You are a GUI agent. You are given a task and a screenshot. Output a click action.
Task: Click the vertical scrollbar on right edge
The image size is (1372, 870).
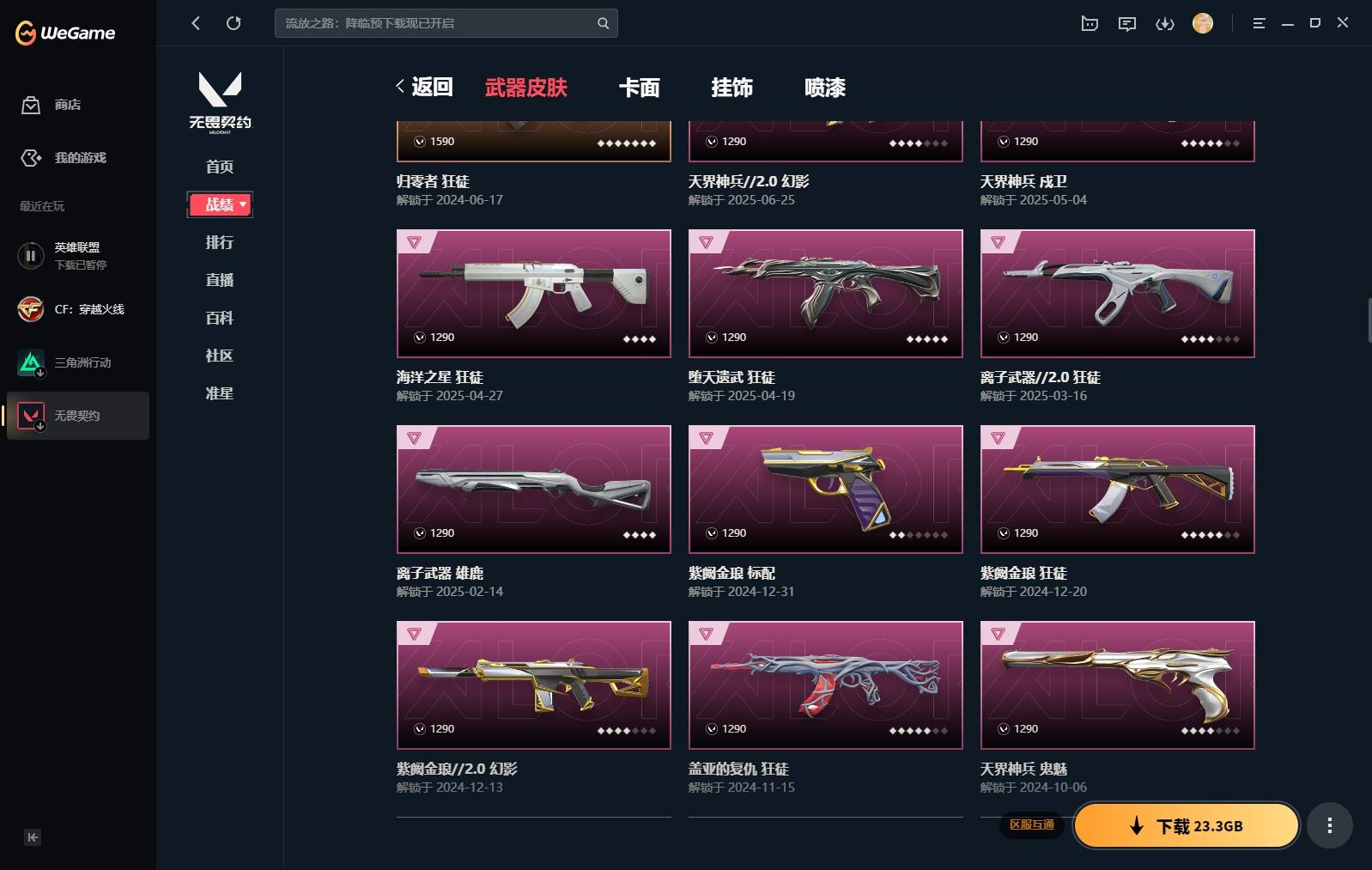pos(1369,320)
